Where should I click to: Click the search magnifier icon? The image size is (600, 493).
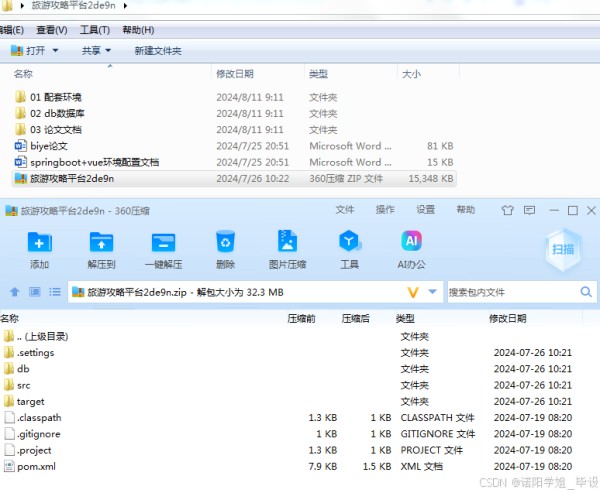pos(586,292)
